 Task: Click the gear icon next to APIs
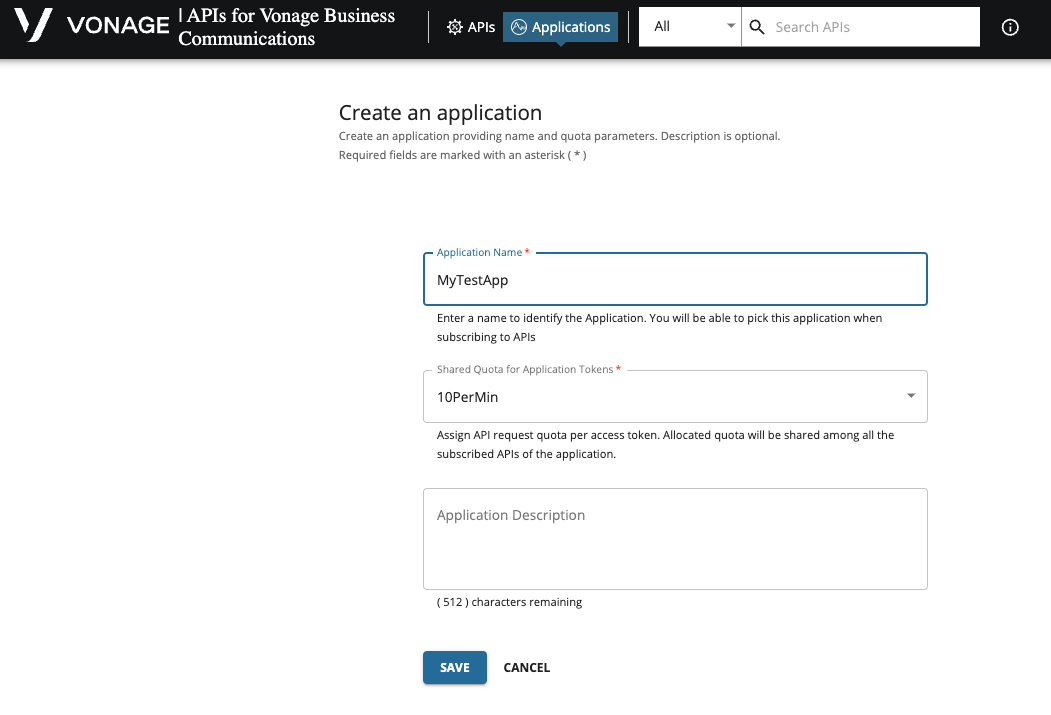455,27
